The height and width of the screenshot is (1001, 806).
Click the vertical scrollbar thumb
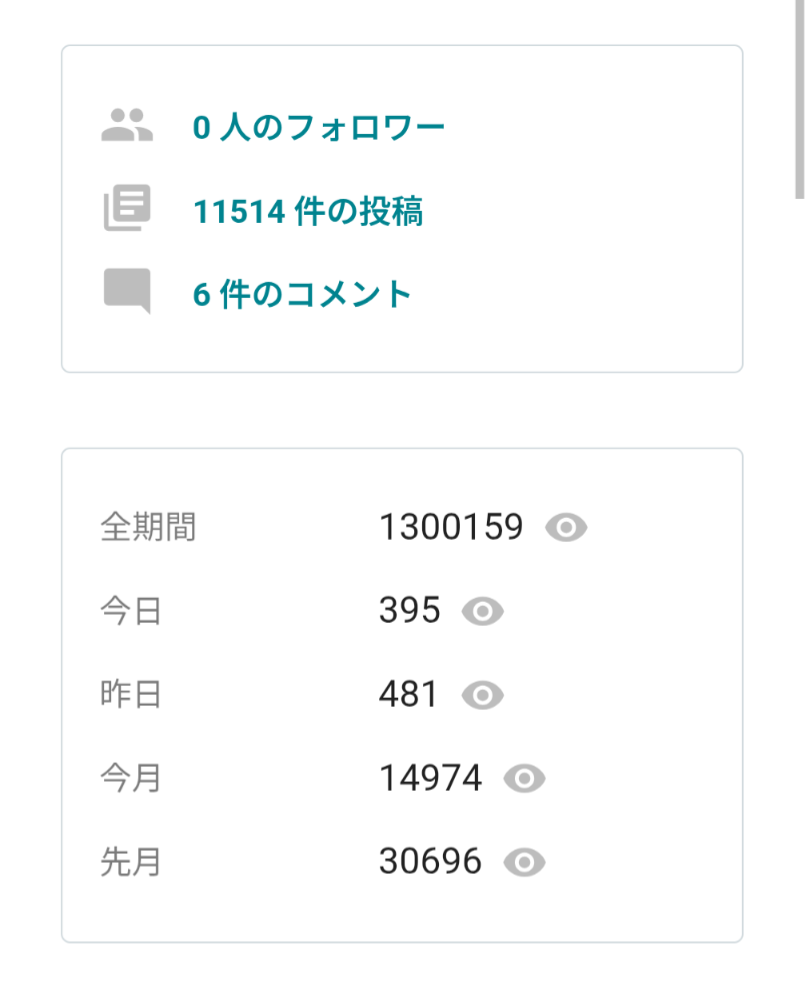[799, 99]
